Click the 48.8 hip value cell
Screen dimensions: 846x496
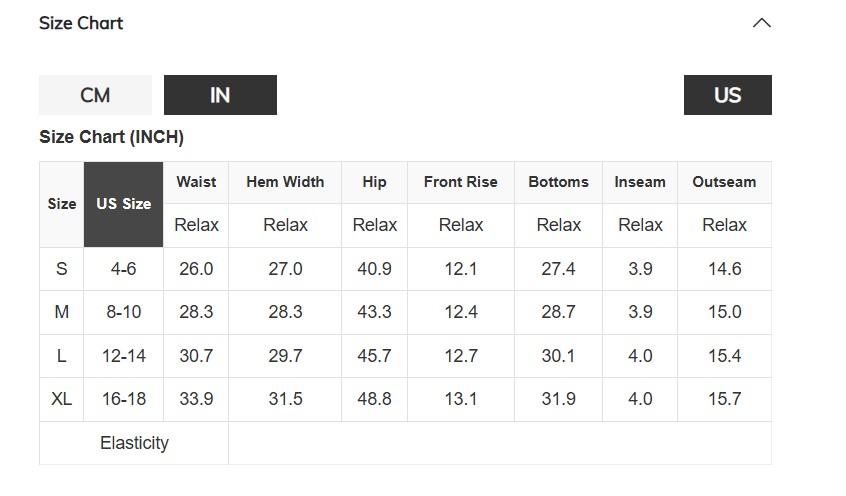click(374, 399)
